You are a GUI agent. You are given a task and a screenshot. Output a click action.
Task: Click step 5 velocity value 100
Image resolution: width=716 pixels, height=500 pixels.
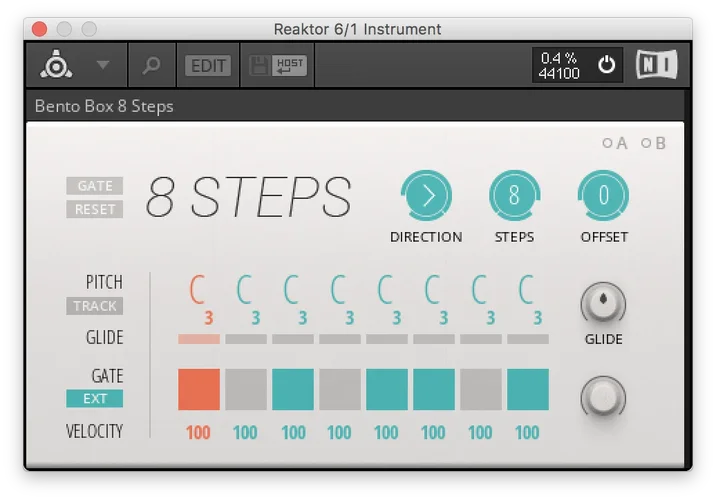[386, 432]
